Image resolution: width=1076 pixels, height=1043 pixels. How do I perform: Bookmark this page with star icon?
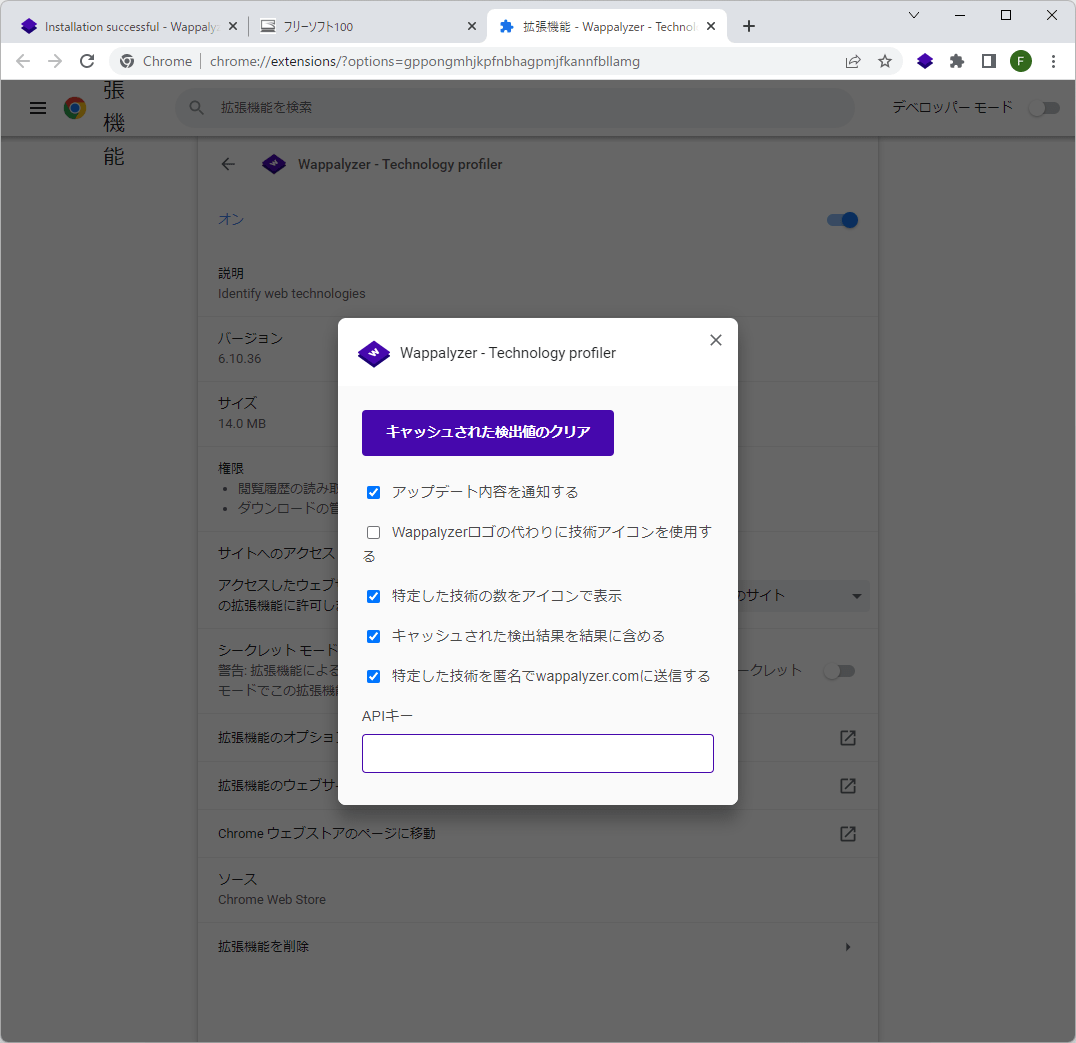885,61
